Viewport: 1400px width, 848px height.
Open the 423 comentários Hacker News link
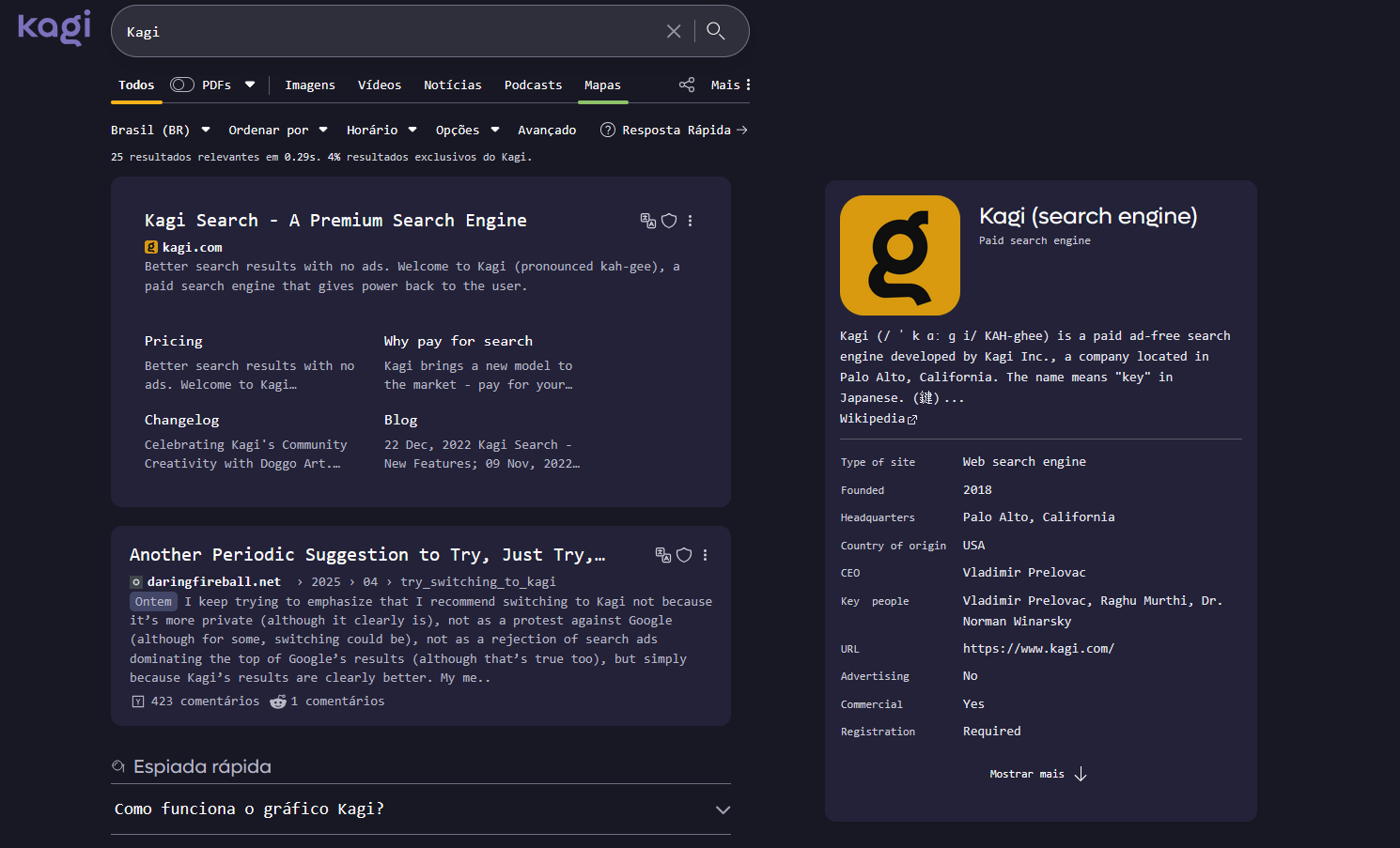coord(196,702)
